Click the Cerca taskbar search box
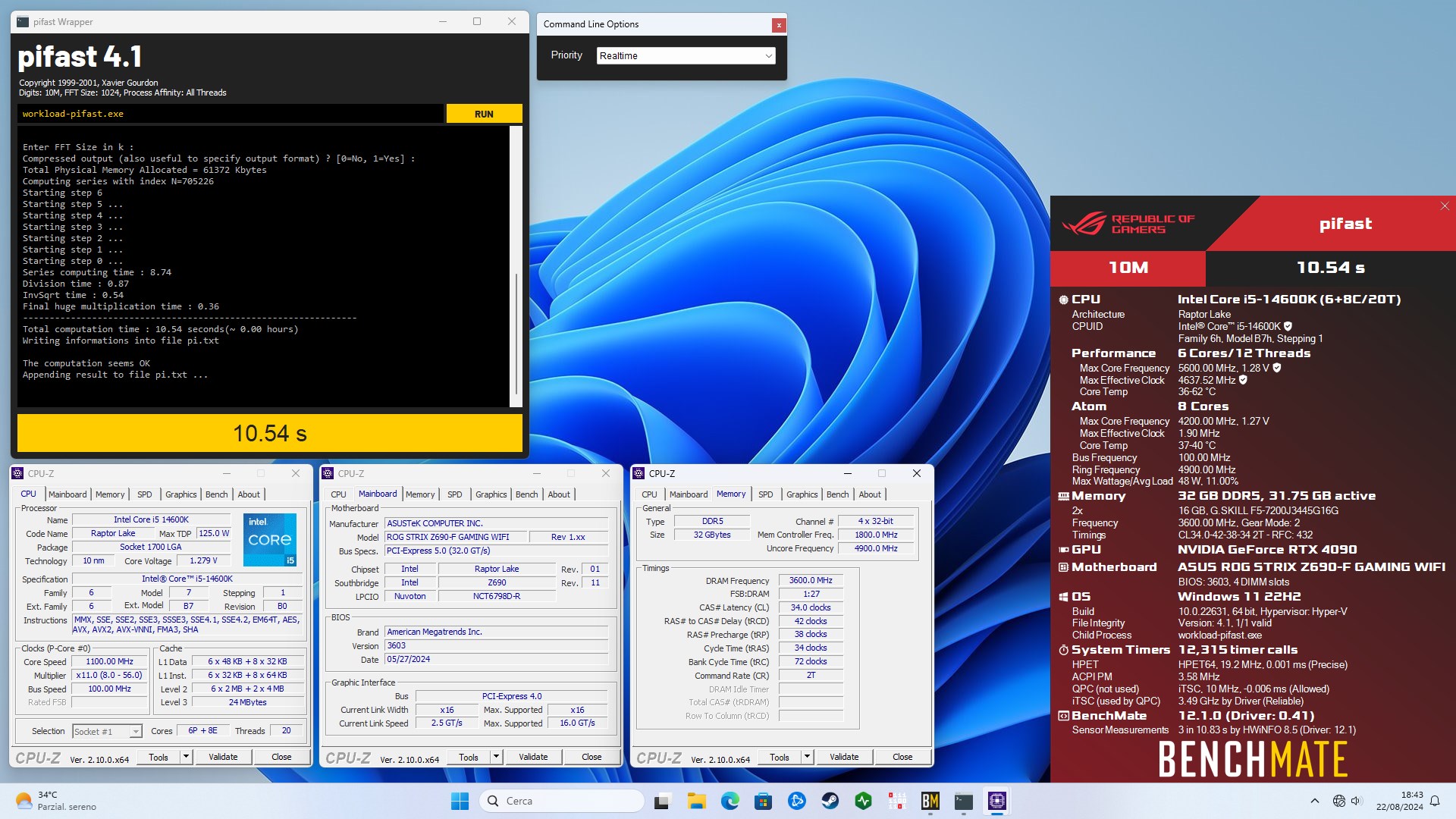 (x=562, y=801)
